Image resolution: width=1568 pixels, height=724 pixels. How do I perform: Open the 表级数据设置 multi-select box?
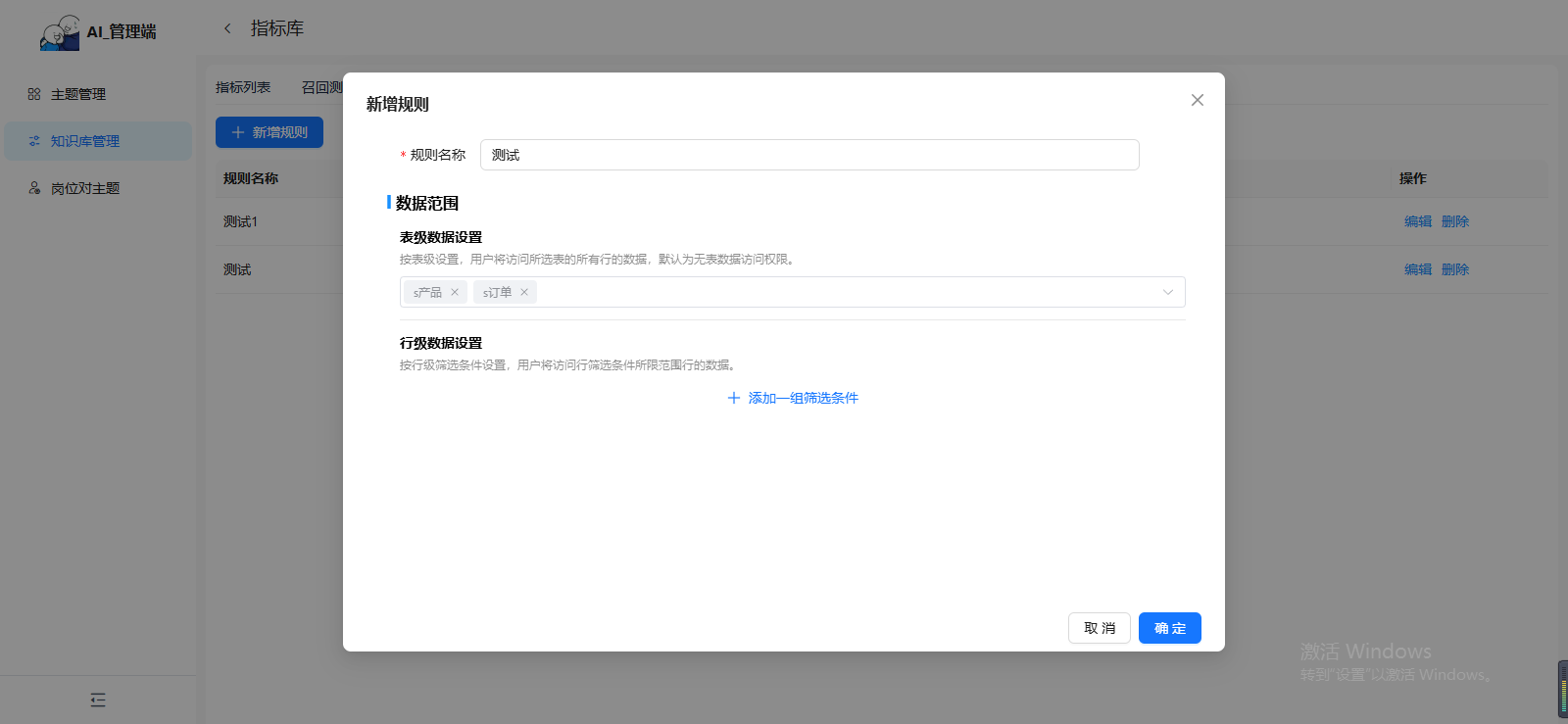tap(843, 292)
